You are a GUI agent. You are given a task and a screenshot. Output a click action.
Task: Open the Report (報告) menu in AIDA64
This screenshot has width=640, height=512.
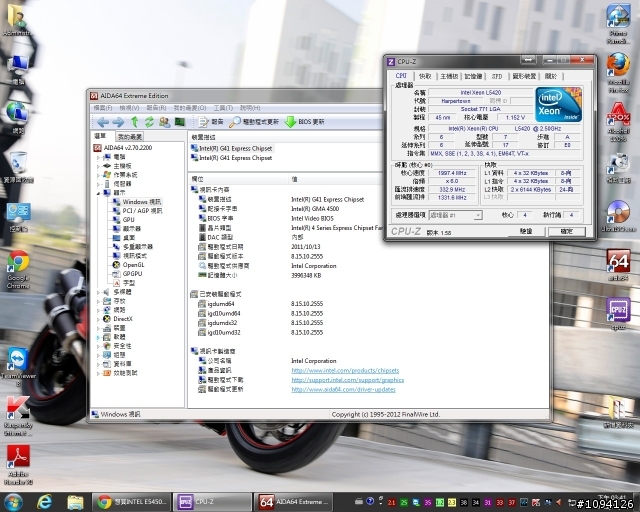156,108
